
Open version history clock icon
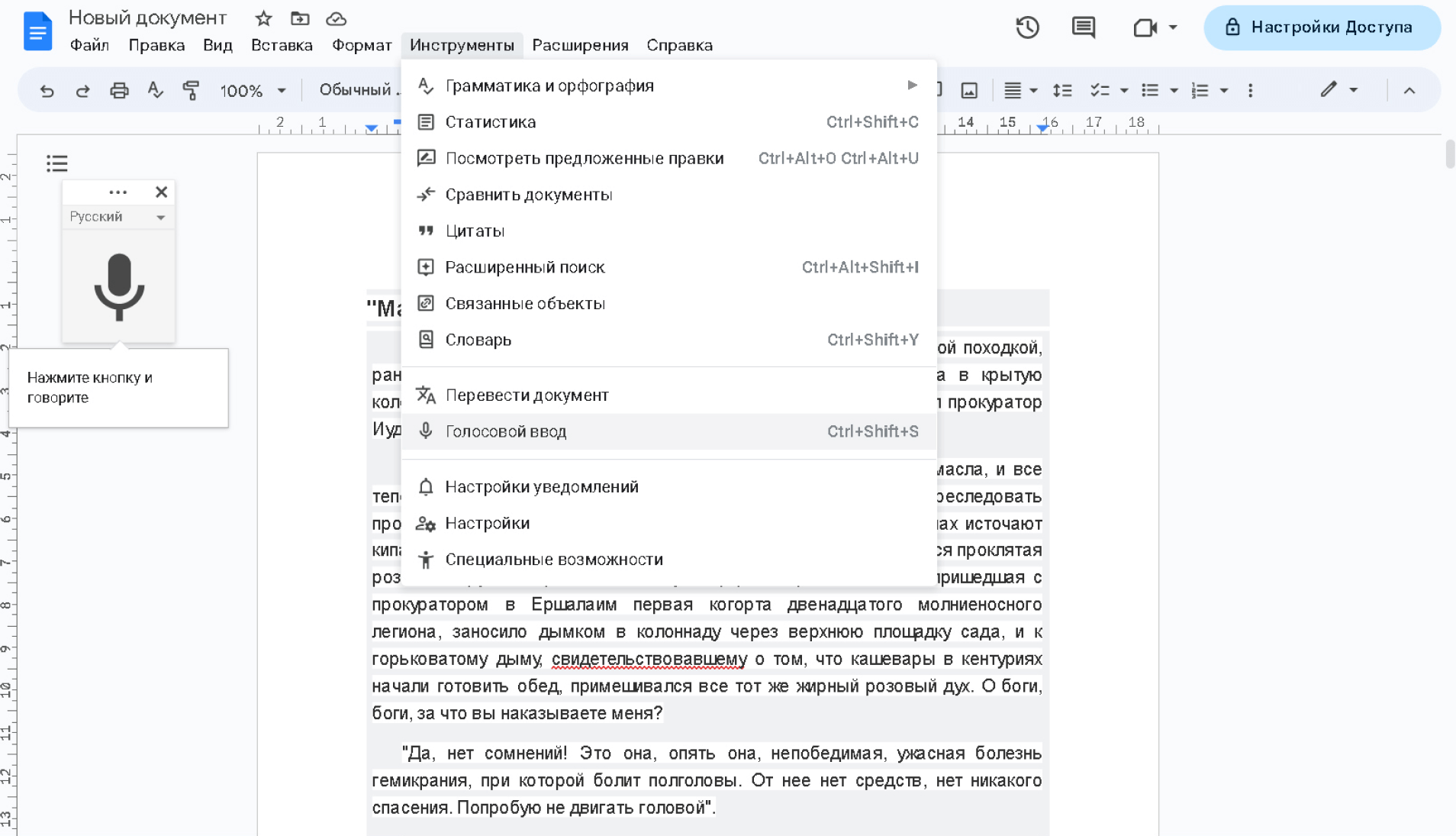point(1027,27)
